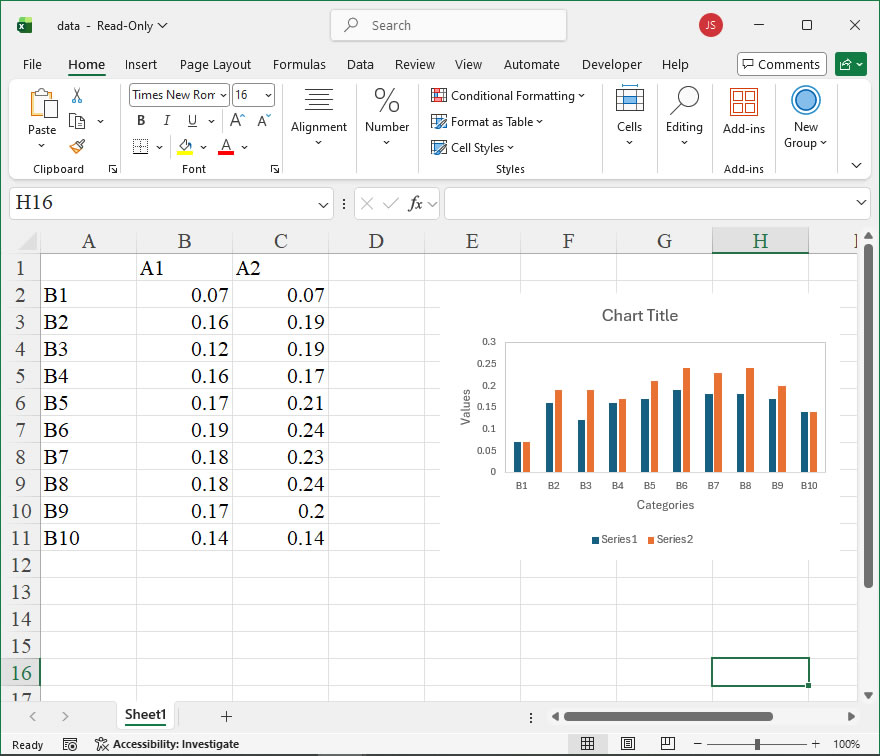The width and height of the screenshot is (880, 756).
Task: Click the Copy icon in Clipboard
Action: click(x=77, y=121)
